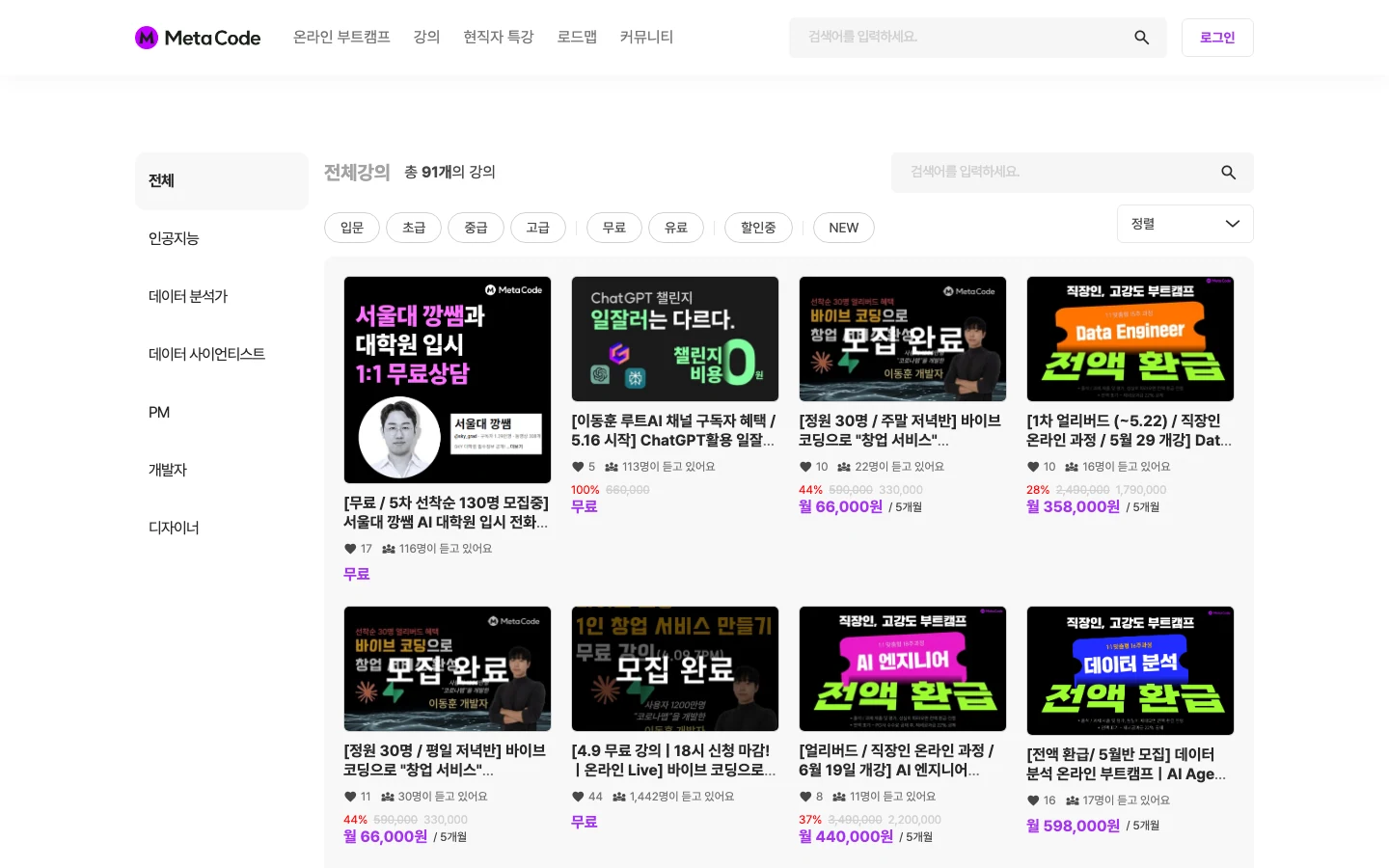Select the 디자이너 category in sidebar

(222, 528)
